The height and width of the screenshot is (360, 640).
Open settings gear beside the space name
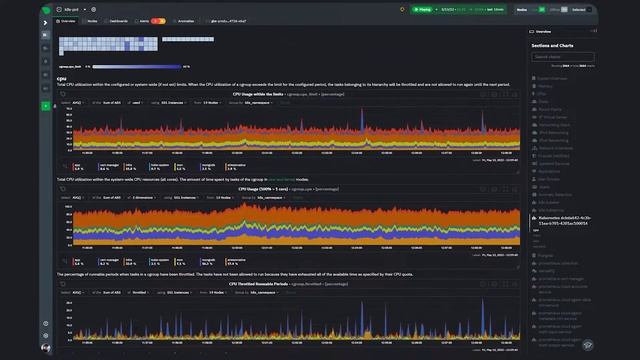coord(93,9)
